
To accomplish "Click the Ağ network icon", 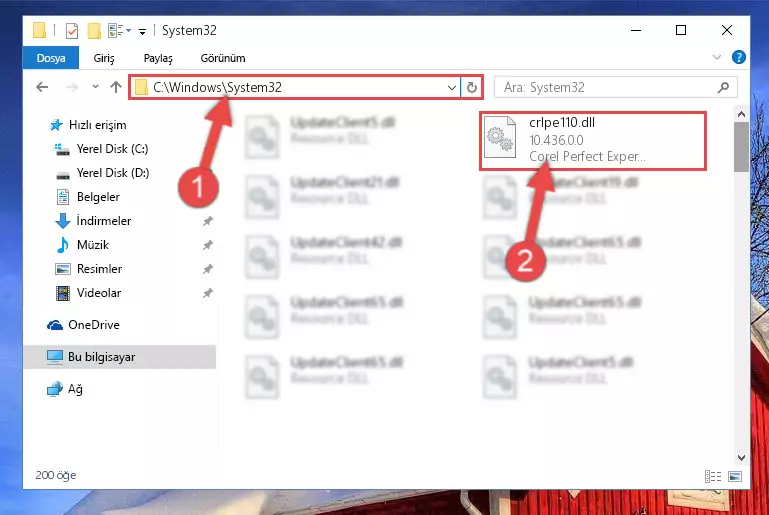I will pos(54,389).
